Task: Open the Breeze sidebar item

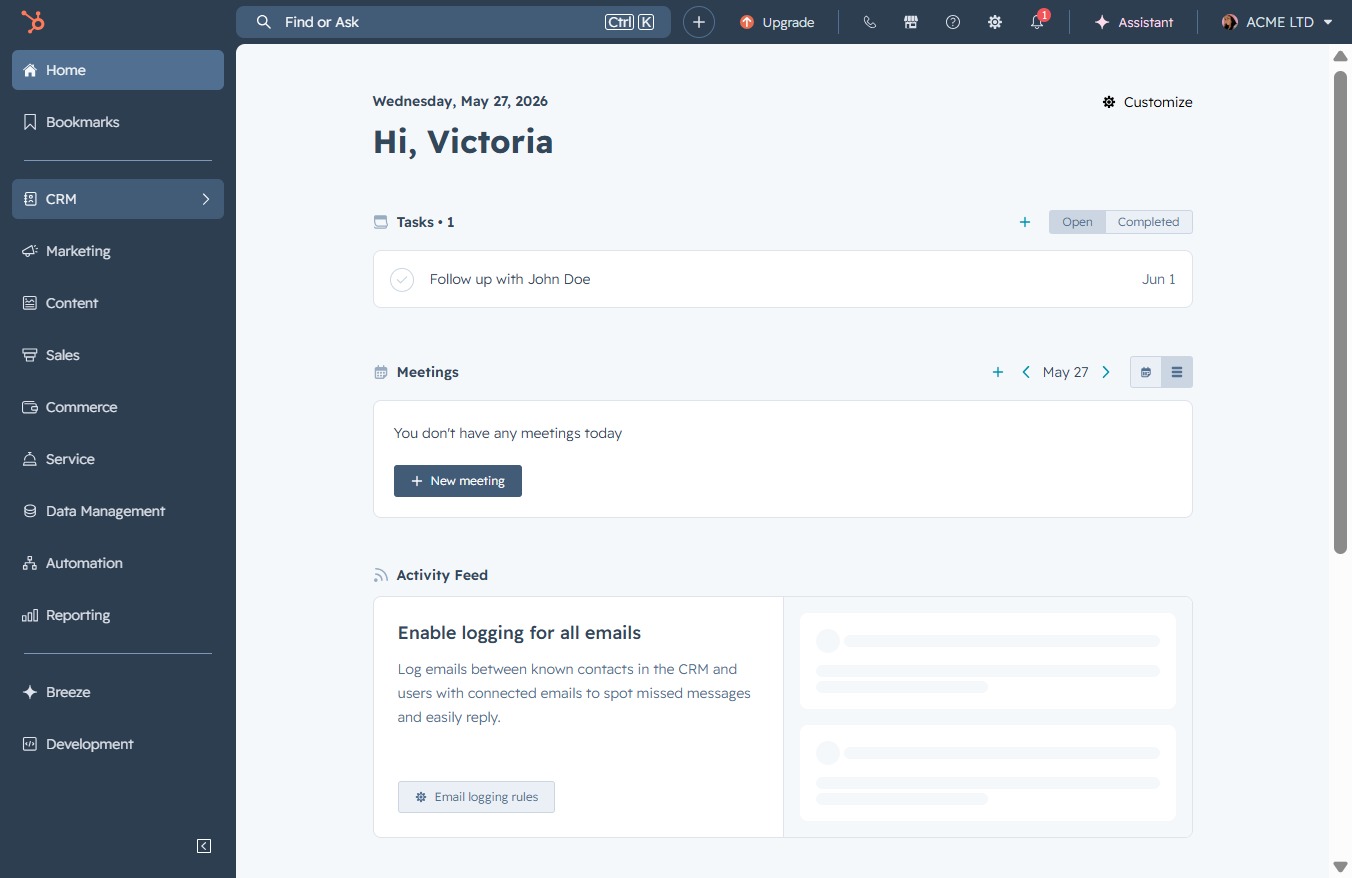Action: click(118, 692)
